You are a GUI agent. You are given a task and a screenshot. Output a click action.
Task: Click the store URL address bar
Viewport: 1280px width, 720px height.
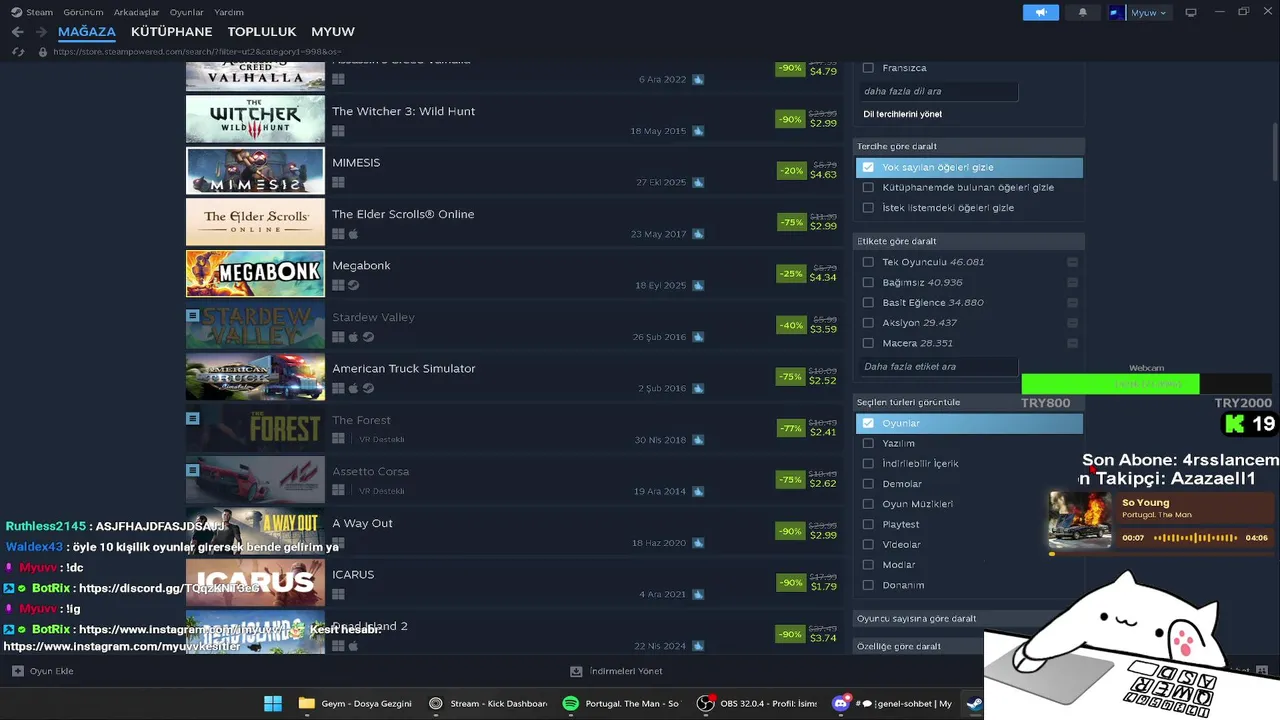pyautogui.click(x=197, y=51)
